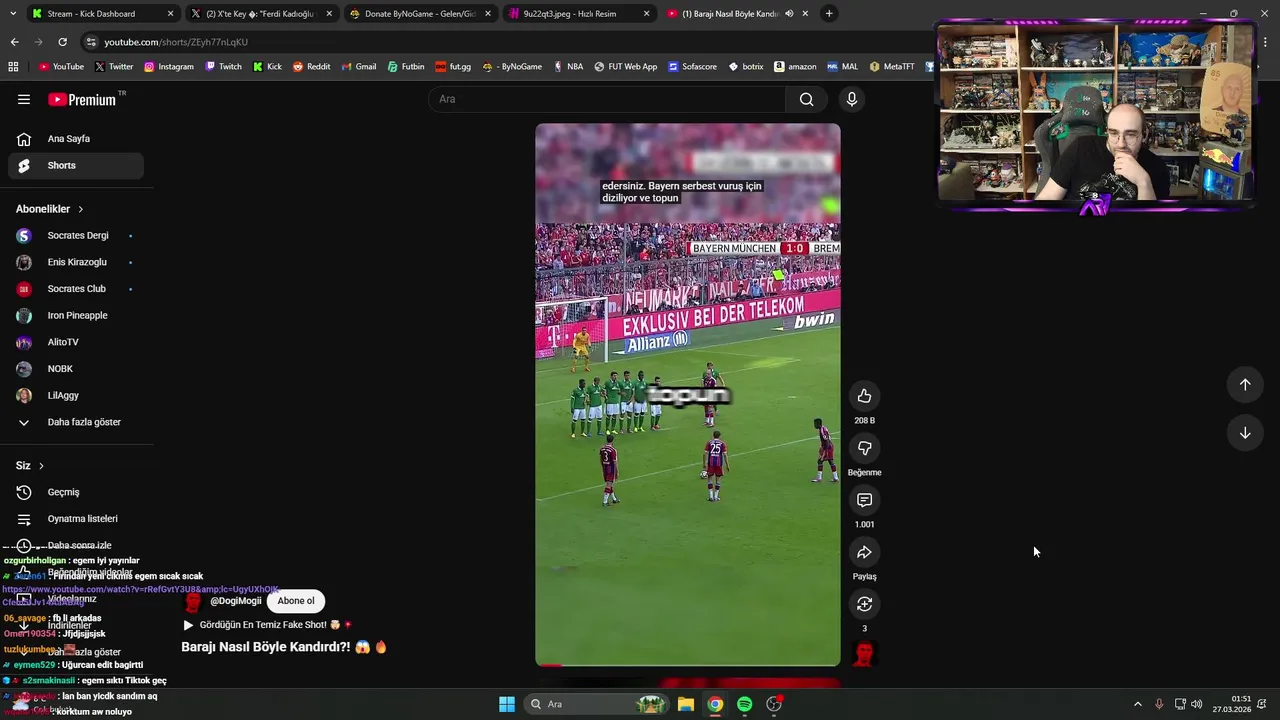Expand Daha fazla göster under subscriptions
This screenshot has height=720, width=1280.
[x=76, y=422]
